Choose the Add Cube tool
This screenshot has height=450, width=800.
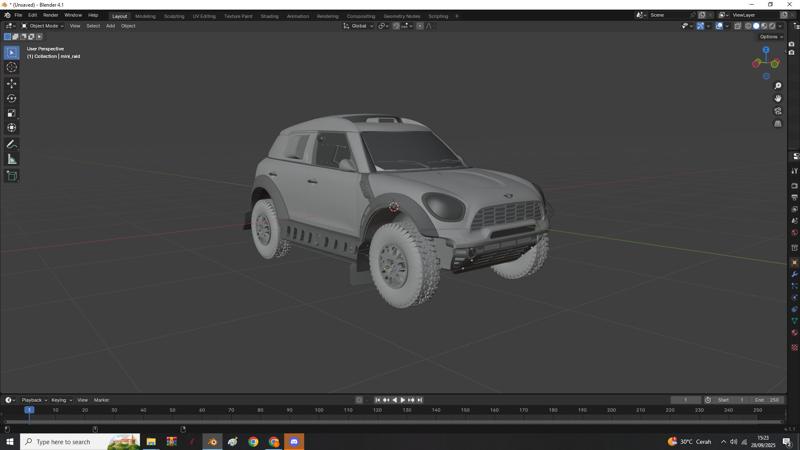click(x=11, y=176)
